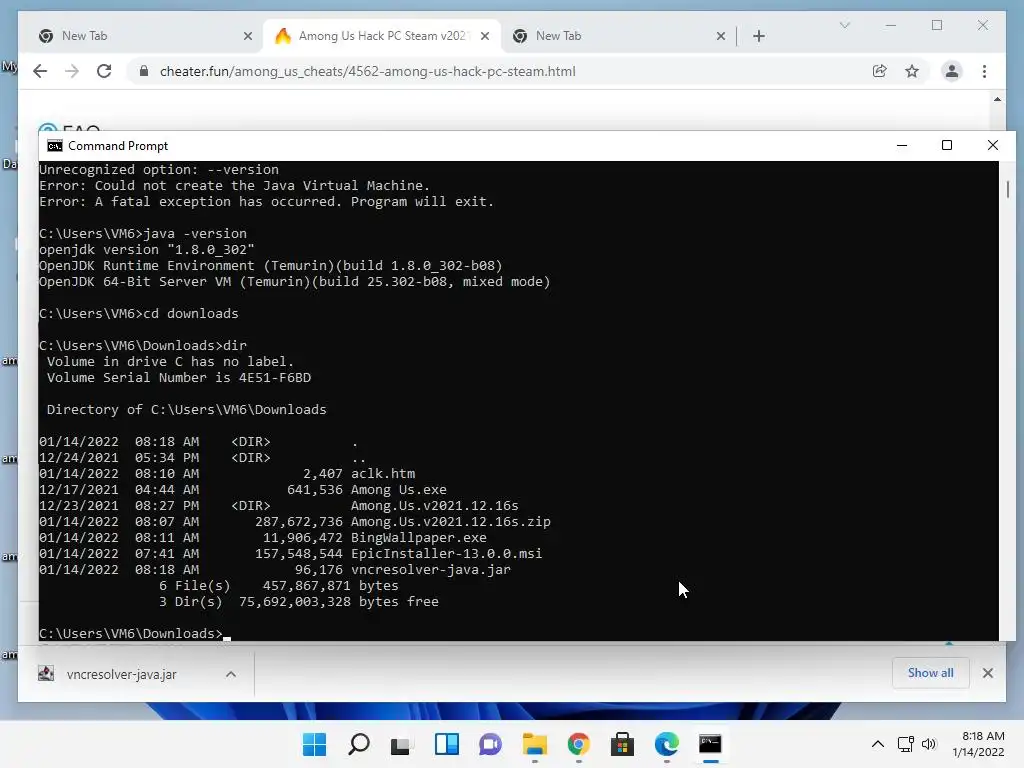Open Chrome's three-dot menu
Image resolution: width=1024 pixels, height=768 pixels.
click(984, 71)
